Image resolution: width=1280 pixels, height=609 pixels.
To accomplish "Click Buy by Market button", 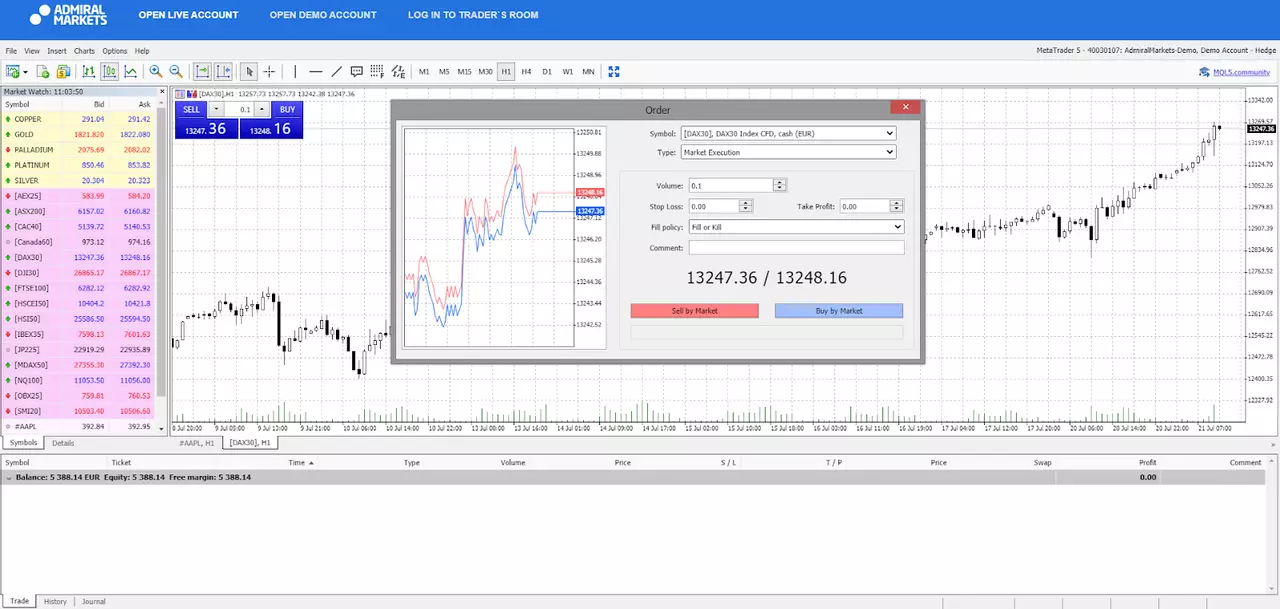I will coord(839,311).
